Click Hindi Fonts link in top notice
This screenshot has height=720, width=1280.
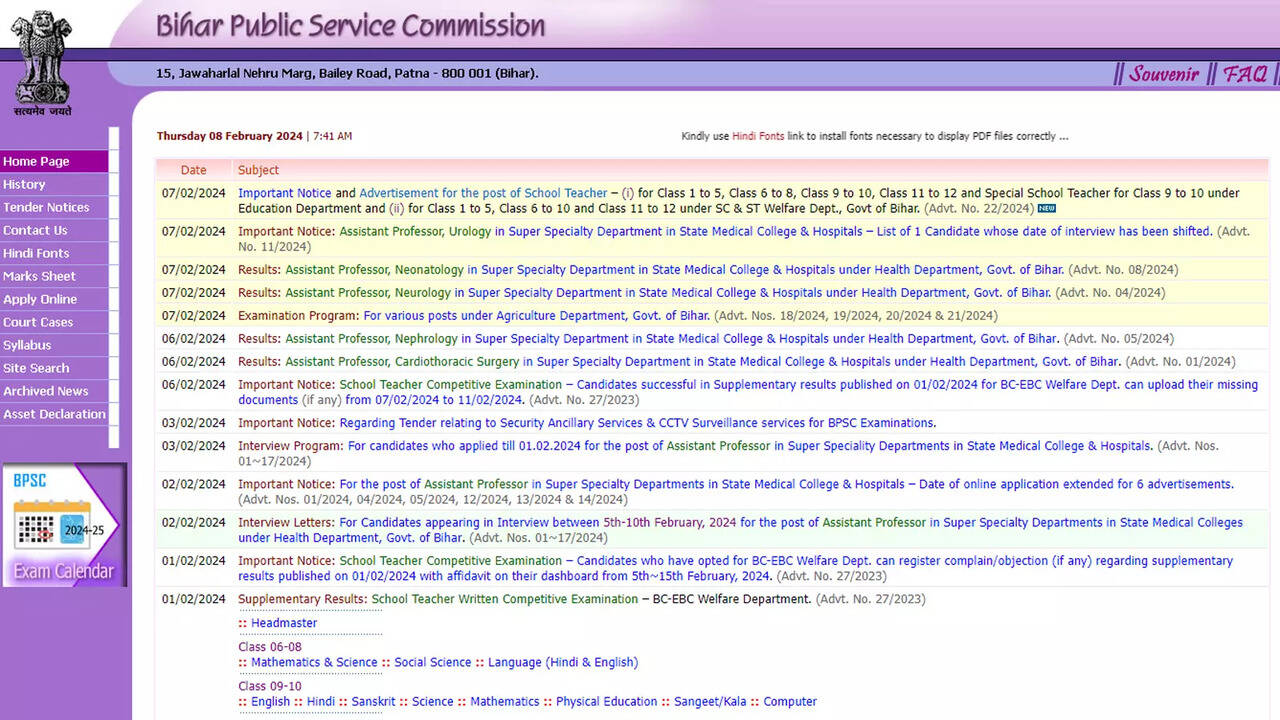tap(758, 136)
